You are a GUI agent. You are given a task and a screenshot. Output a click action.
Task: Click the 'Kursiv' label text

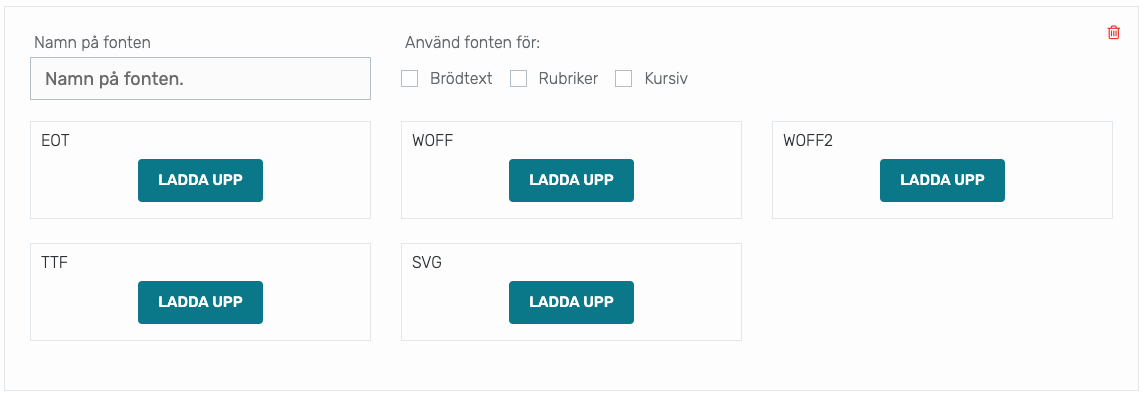pyautogui.click(x=666, y=78)
